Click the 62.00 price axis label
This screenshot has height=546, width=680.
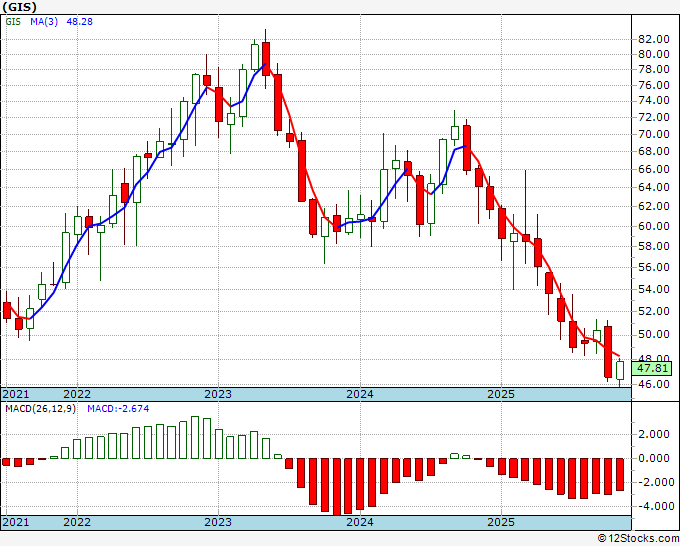pyautogui.click(x=654, y=206)
